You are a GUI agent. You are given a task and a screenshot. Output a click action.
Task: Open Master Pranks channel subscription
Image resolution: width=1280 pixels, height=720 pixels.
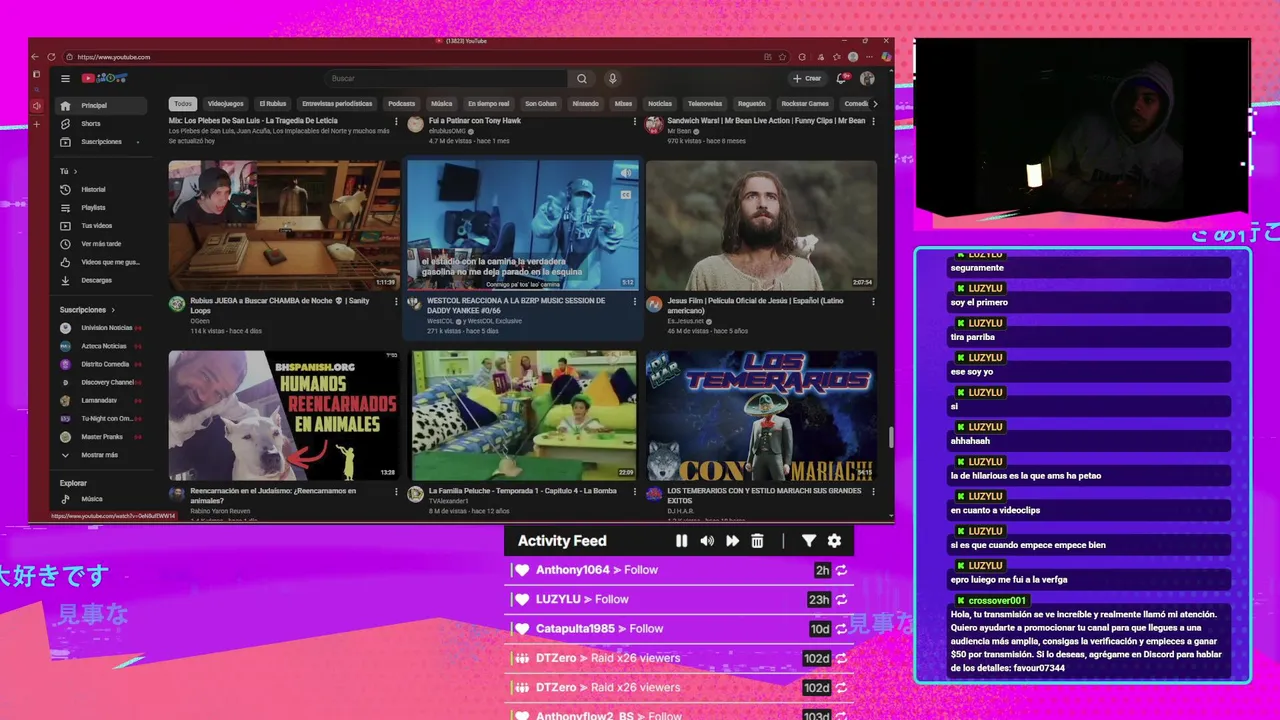(101, 437)
